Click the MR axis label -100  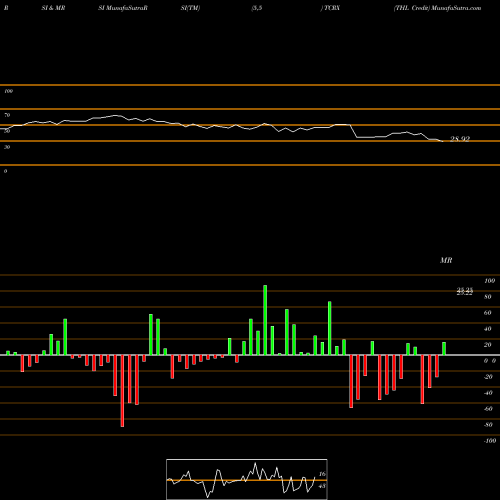(490, 441)
